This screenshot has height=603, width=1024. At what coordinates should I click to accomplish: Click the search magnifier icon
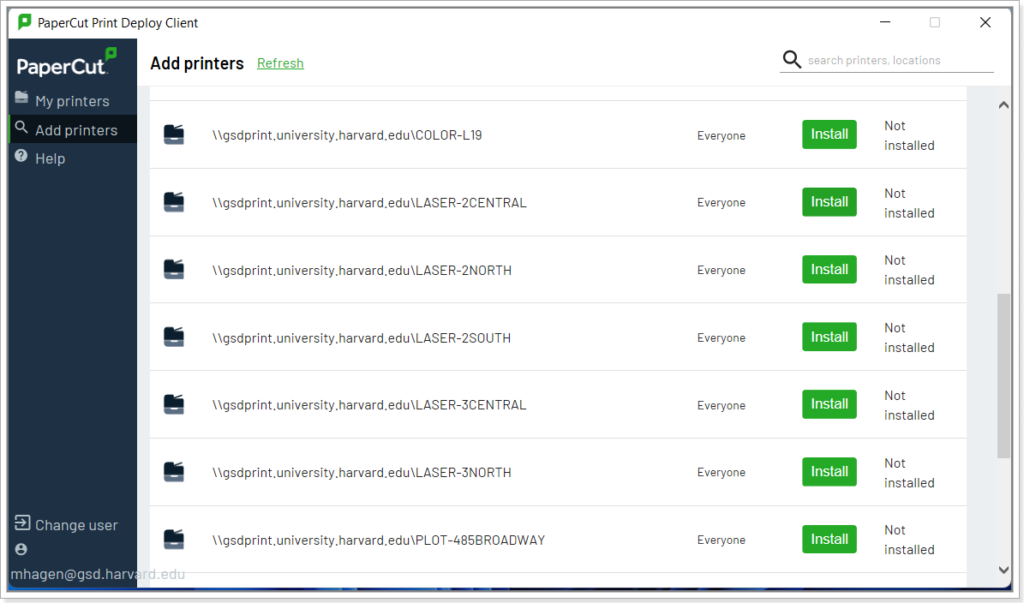(x=792, y=60)
